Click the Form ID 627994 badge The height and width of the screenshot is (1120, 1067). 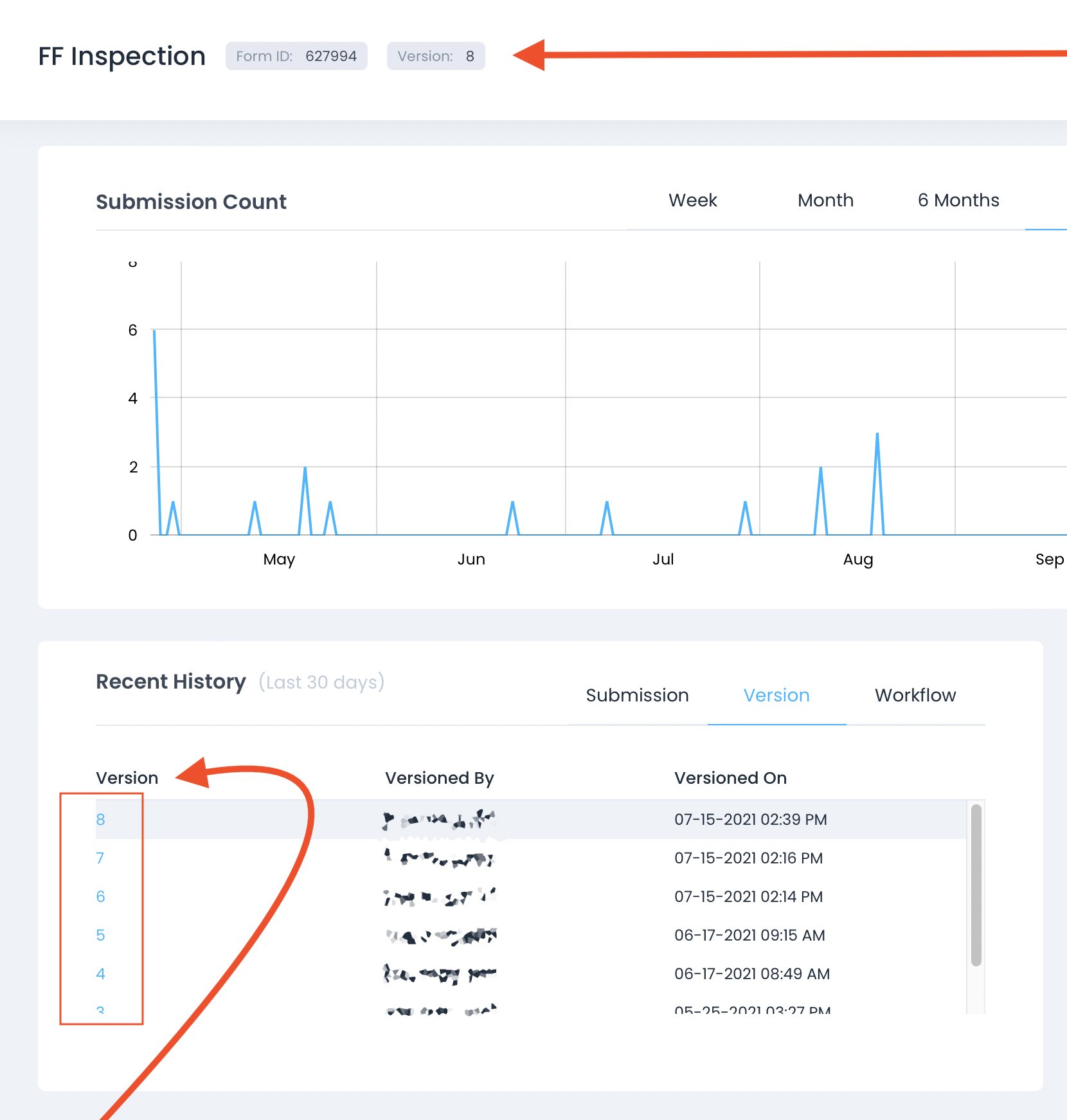(296, 57)
